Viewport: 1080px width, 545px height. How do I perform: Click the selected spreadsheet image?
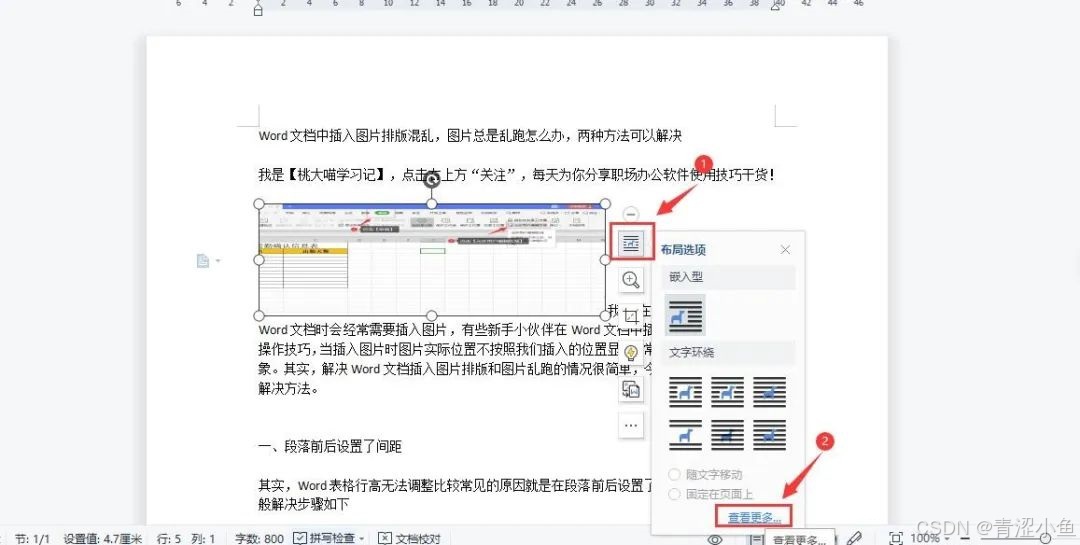[432, 260]
